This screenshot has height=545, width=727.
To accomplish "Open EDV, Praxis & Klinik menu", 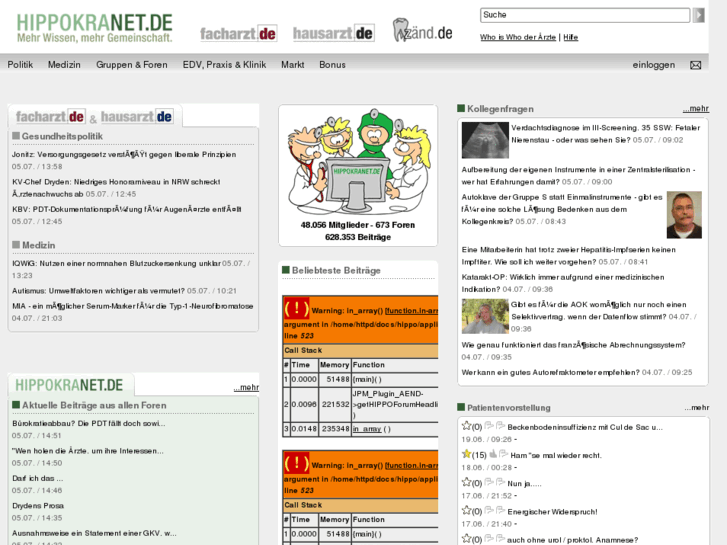I will (224, 64).
